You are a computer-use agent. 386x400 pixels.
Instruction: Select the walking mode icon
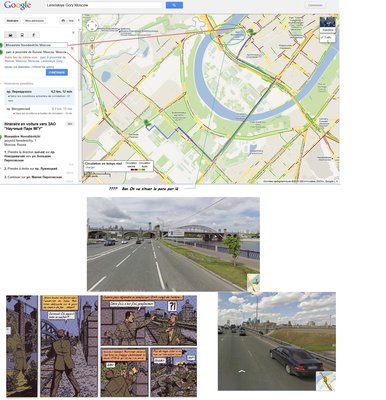click(34, 35)
